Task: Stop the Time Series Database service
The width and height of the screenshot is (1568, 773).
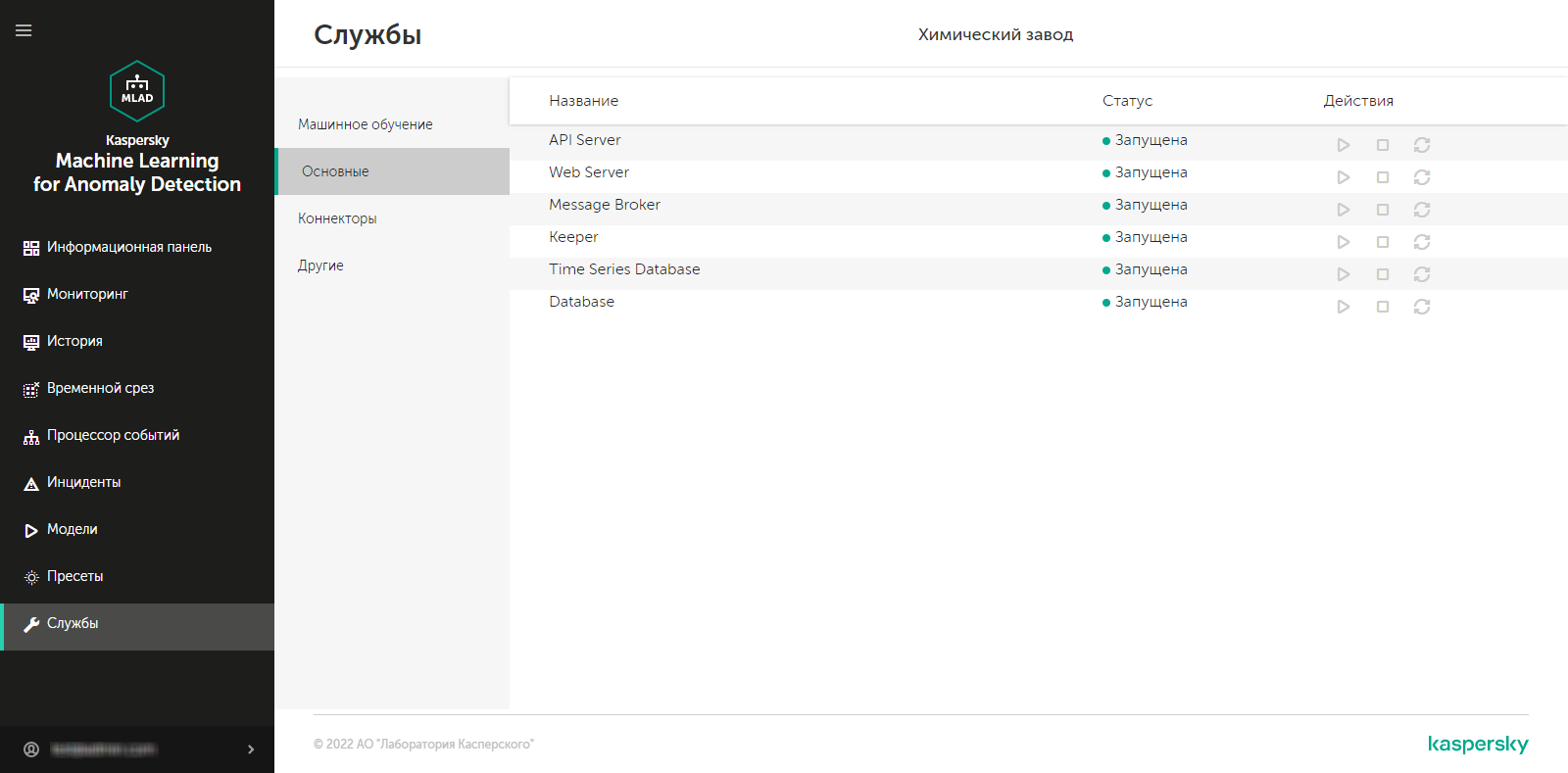Action: tap(1383, 274)
